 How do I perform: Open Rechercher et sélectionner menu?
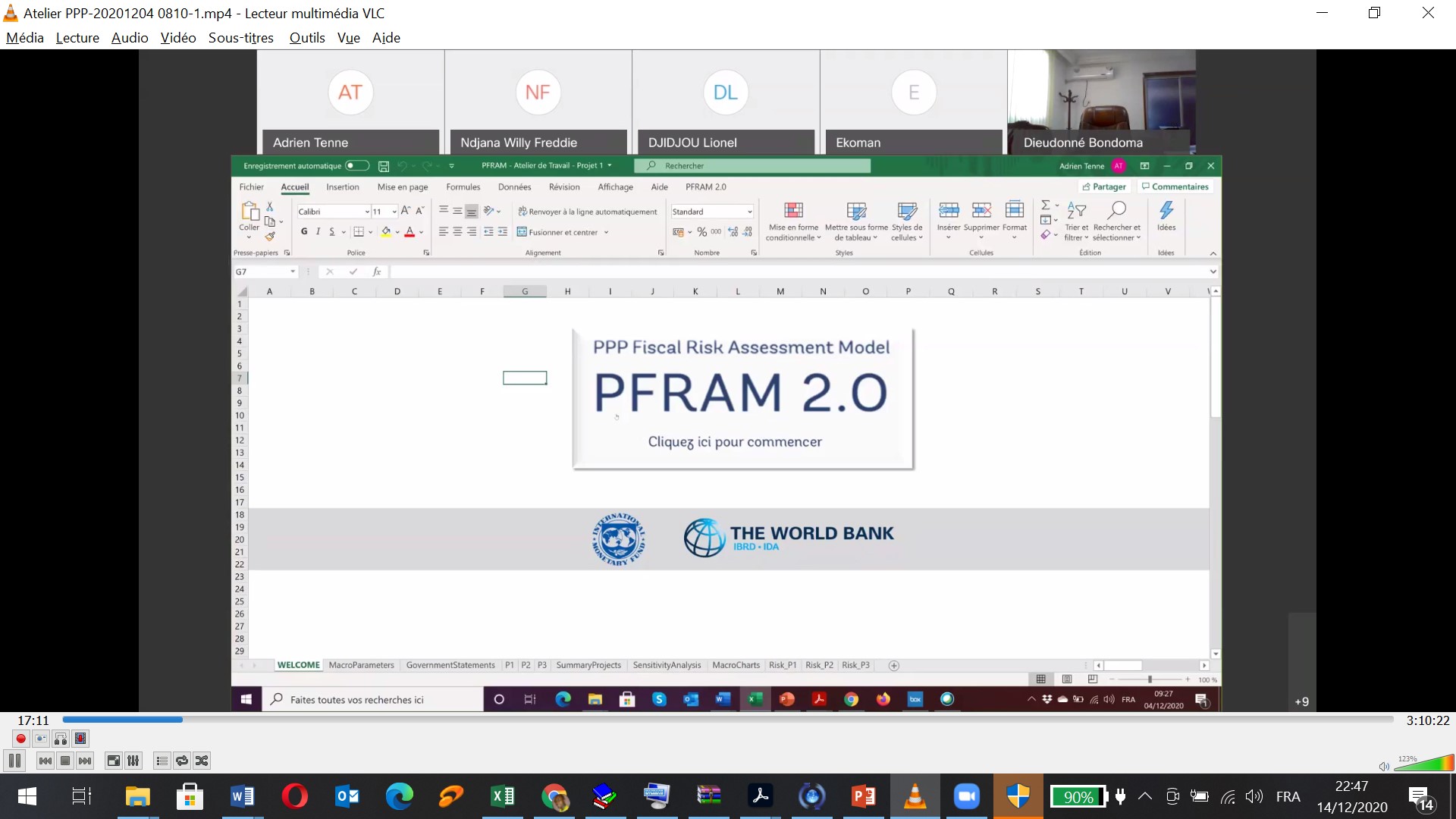(1116, 221)
